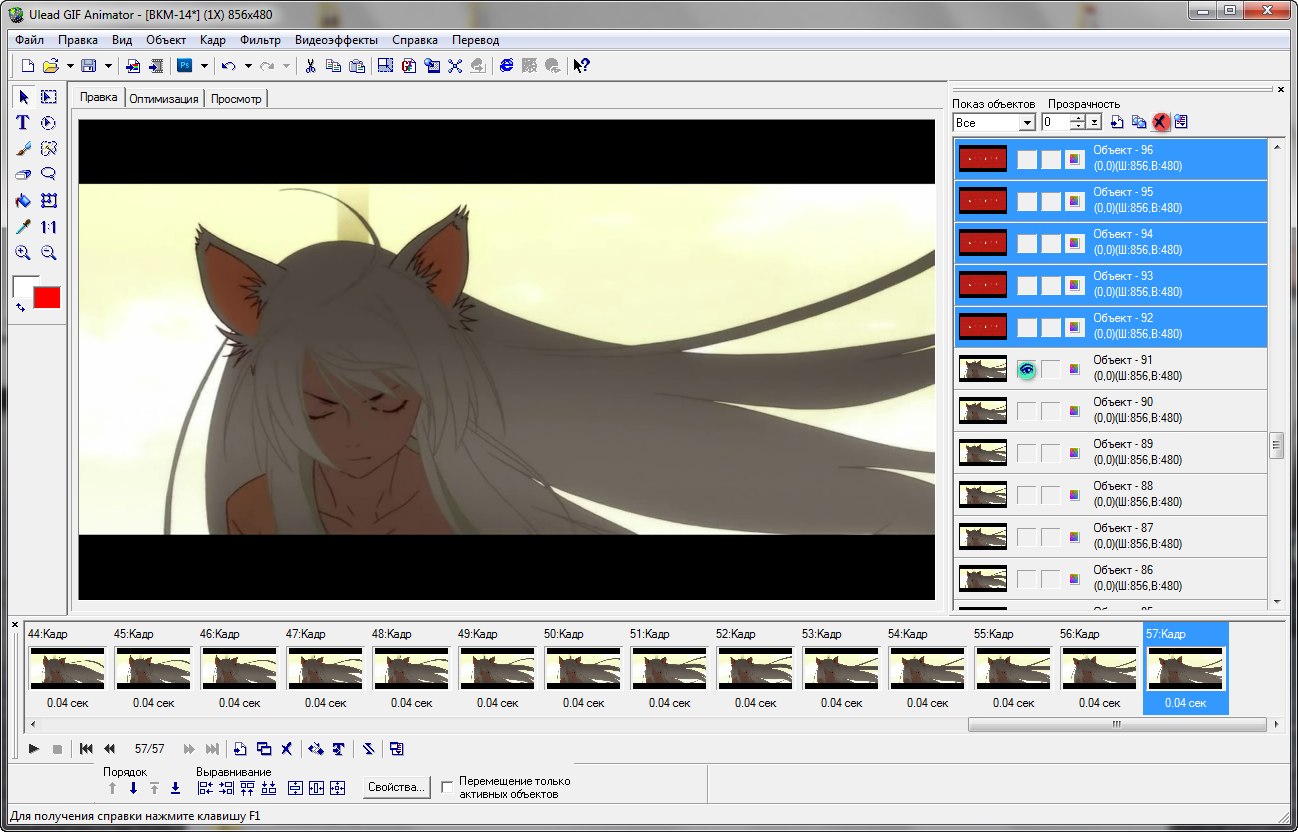Click the Internet Explorer preview icon
Image resolution: width=1298 pixels, height=832 pixels.
507,66
